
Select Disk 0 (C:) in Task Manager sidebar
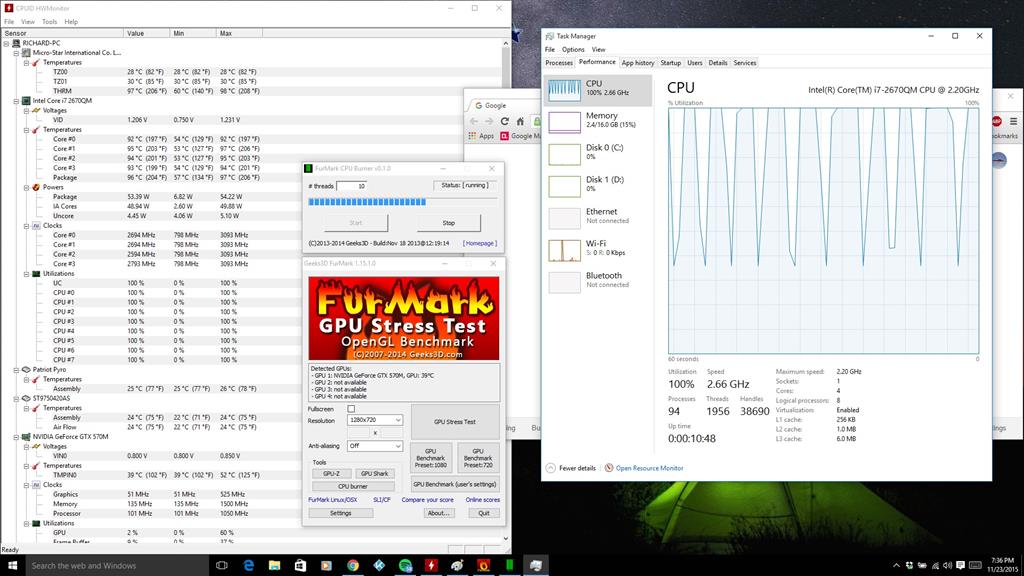point(598,154)
